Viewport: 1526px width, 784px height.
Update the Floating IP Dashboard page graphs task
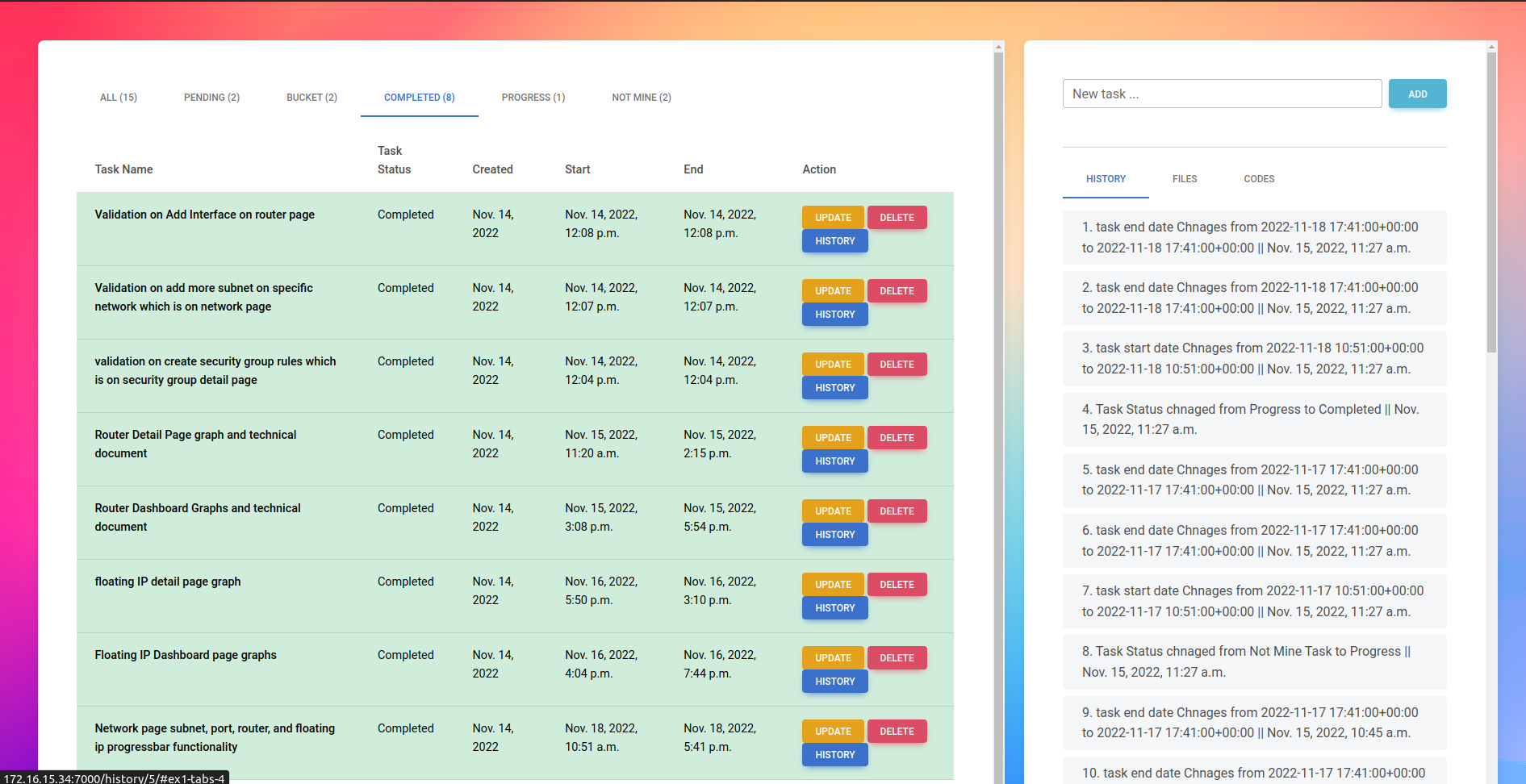click(x=833, y=658)
